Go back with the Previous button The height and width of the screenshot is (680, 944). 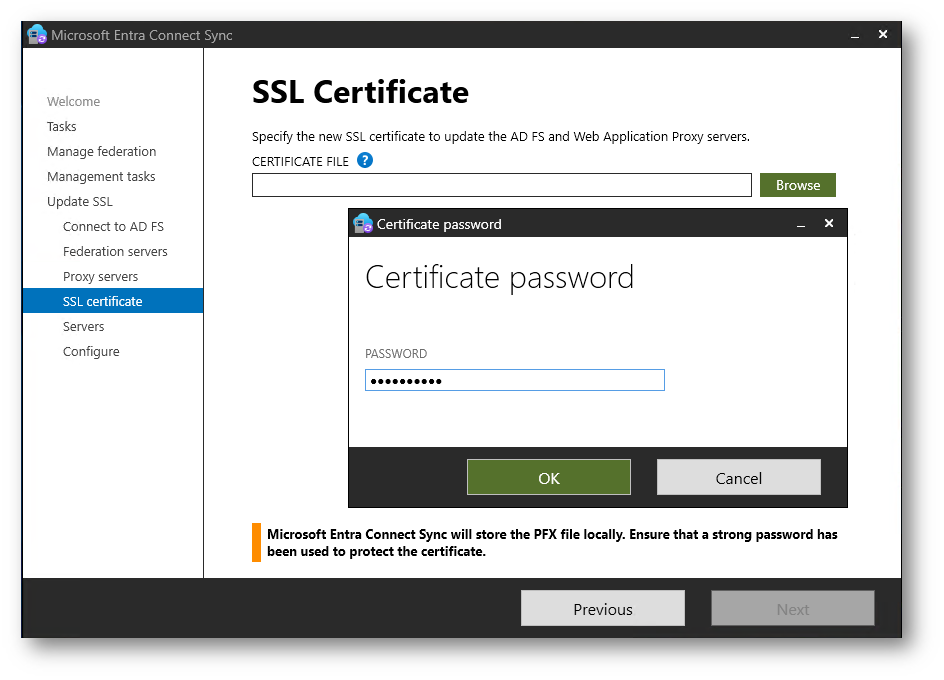(x=603, y=608)
